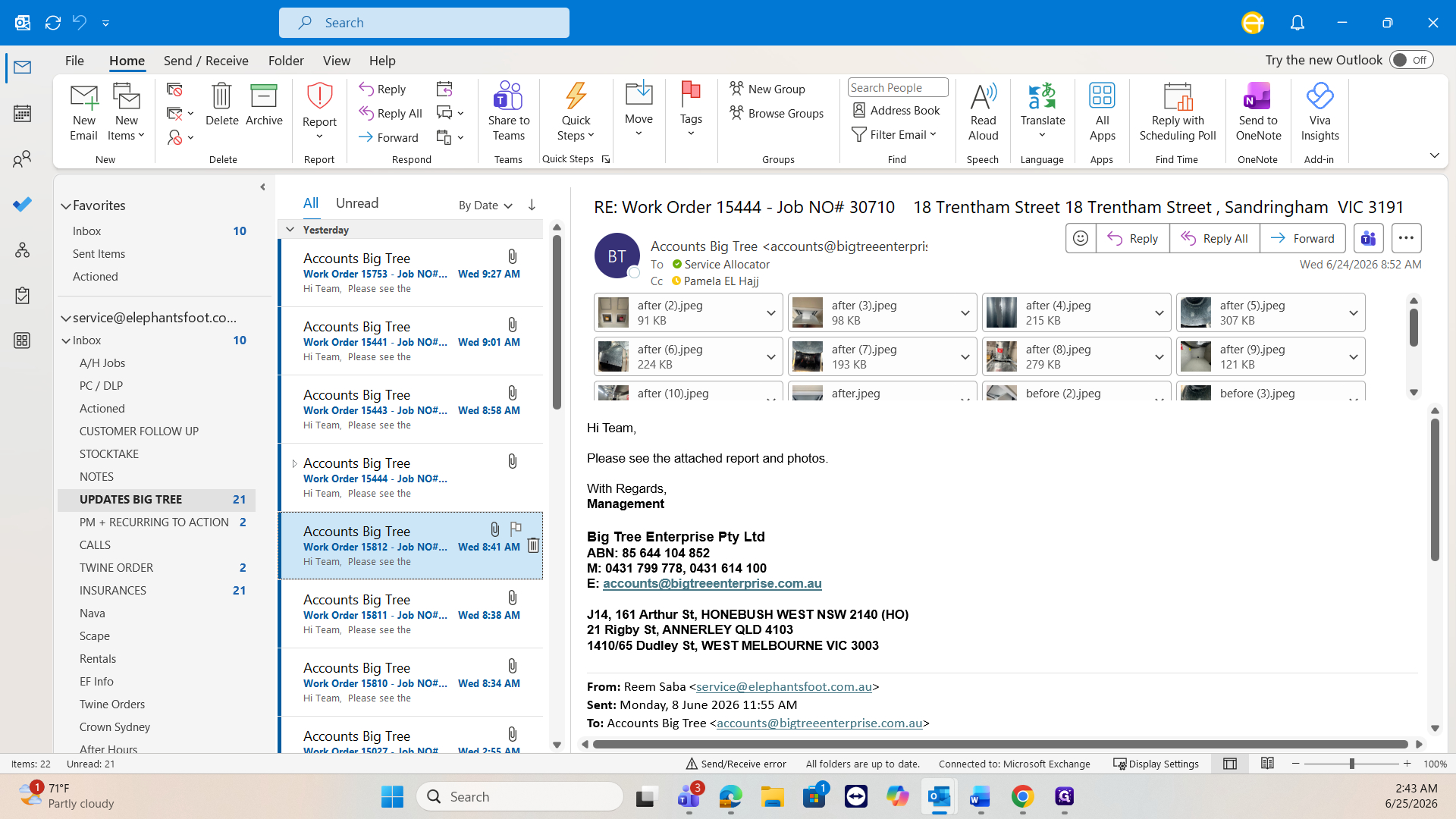This screenshot has height=819, width=1456.
Task: Select the UPDATES BIG TREE folder
Action: 156,500
